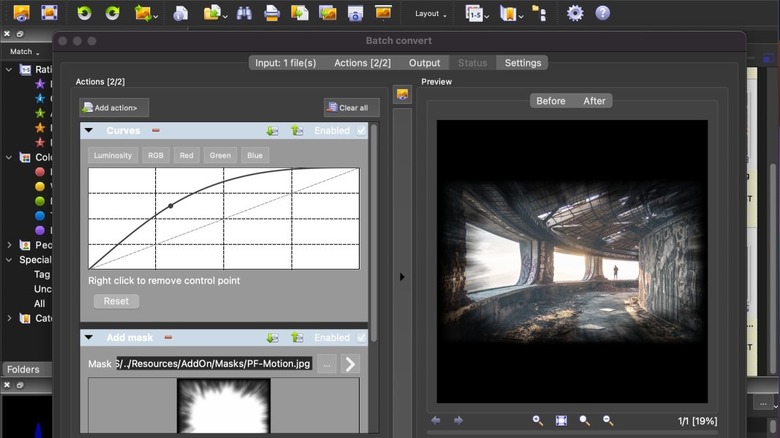The height and width of the screenshot is (438, 780).
Task: Collapse the Add mask action with its triangle
Action: pyautogui.click(x=89, y=337)
